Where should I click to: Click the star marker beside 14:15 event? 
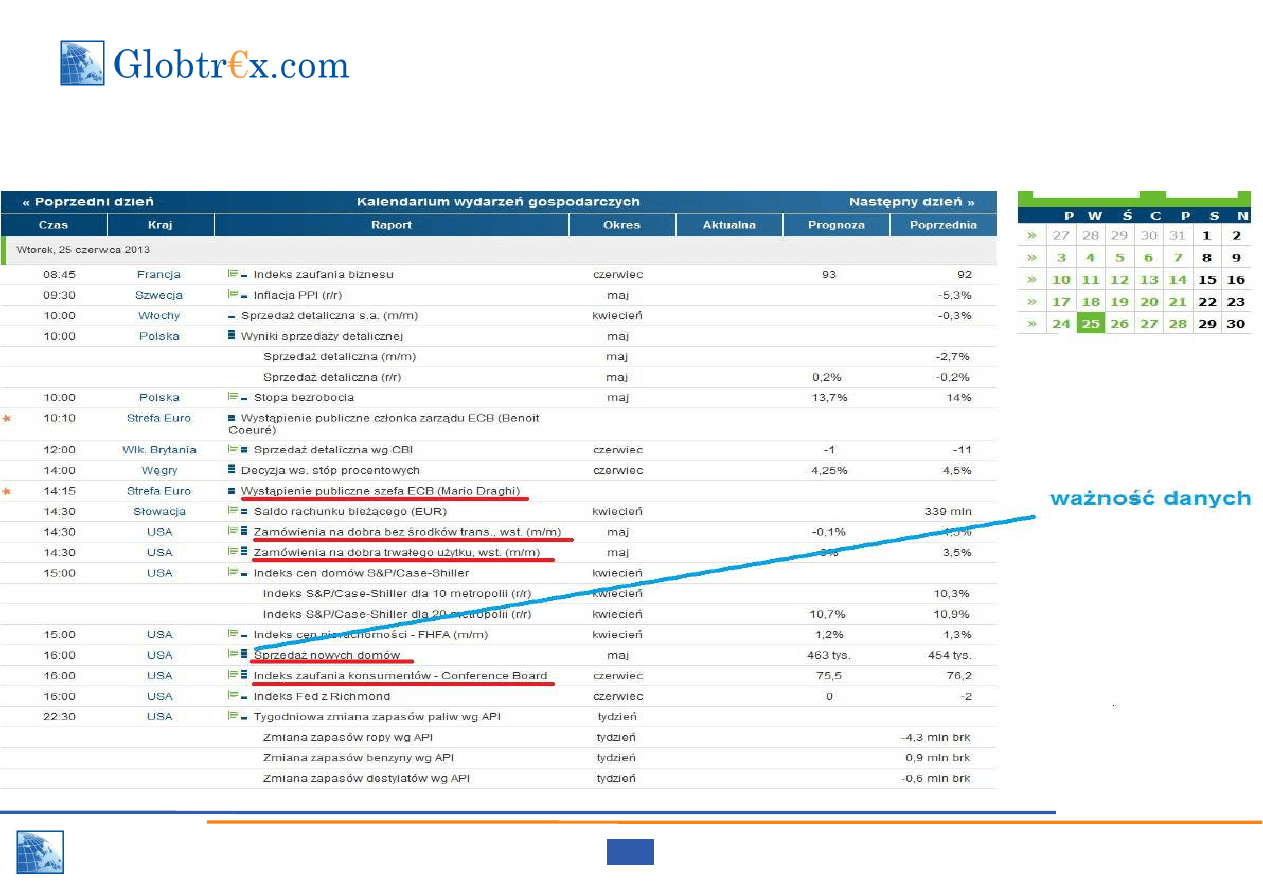(x=7, y=491)
